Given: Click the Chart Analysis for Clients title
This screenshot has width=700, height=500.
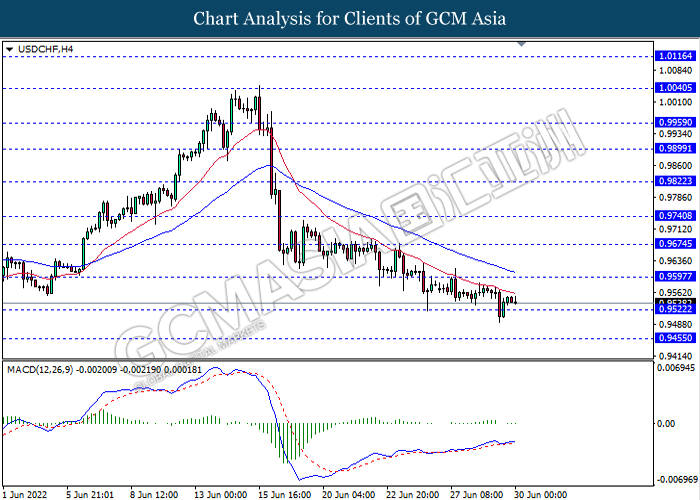Looking at the screenshot, I should pyautogui.click(x=350, y=18).
